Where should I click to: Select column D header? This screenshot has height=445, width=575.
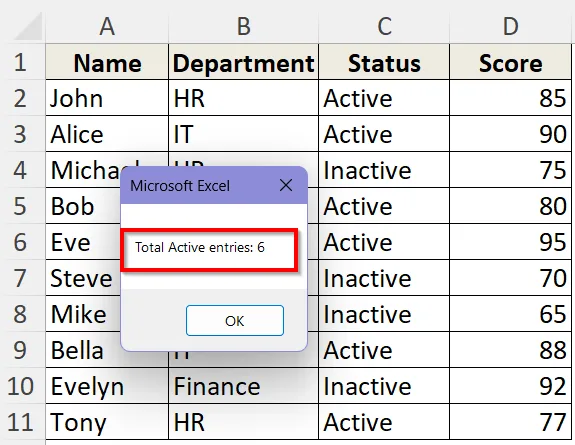point(510,26)
